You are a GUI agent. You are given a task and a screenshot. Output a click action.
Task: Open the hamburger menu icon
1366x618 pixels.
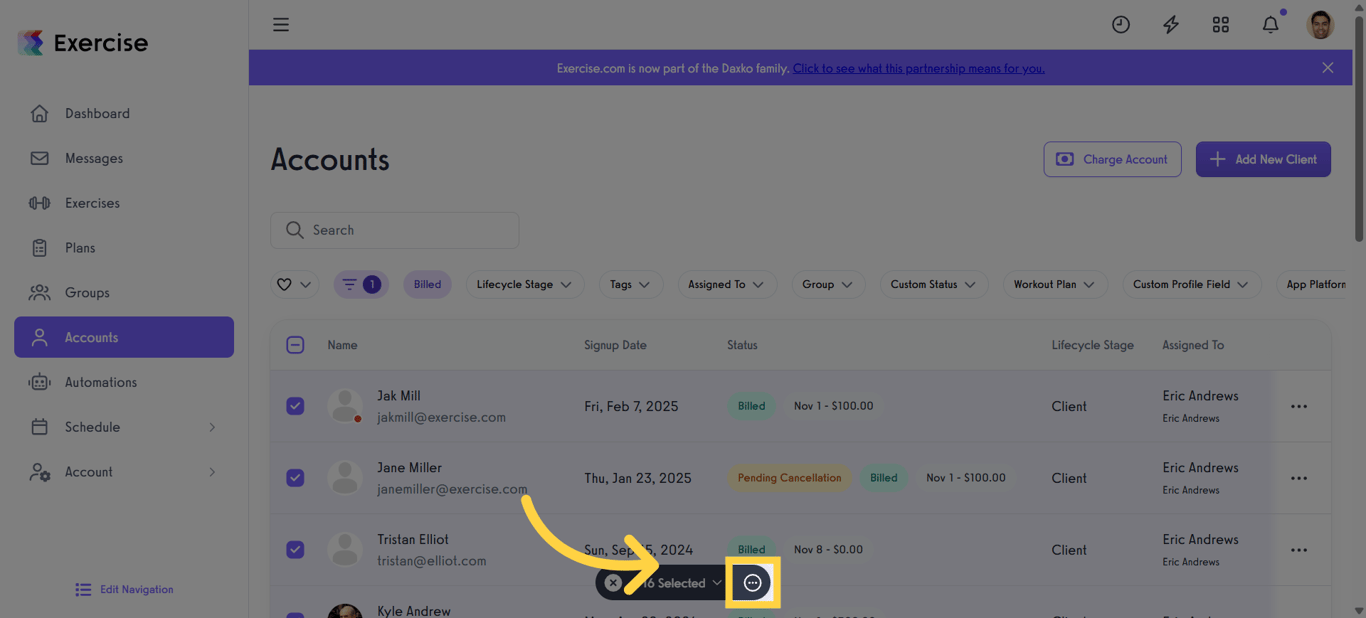tap(281, 24)
